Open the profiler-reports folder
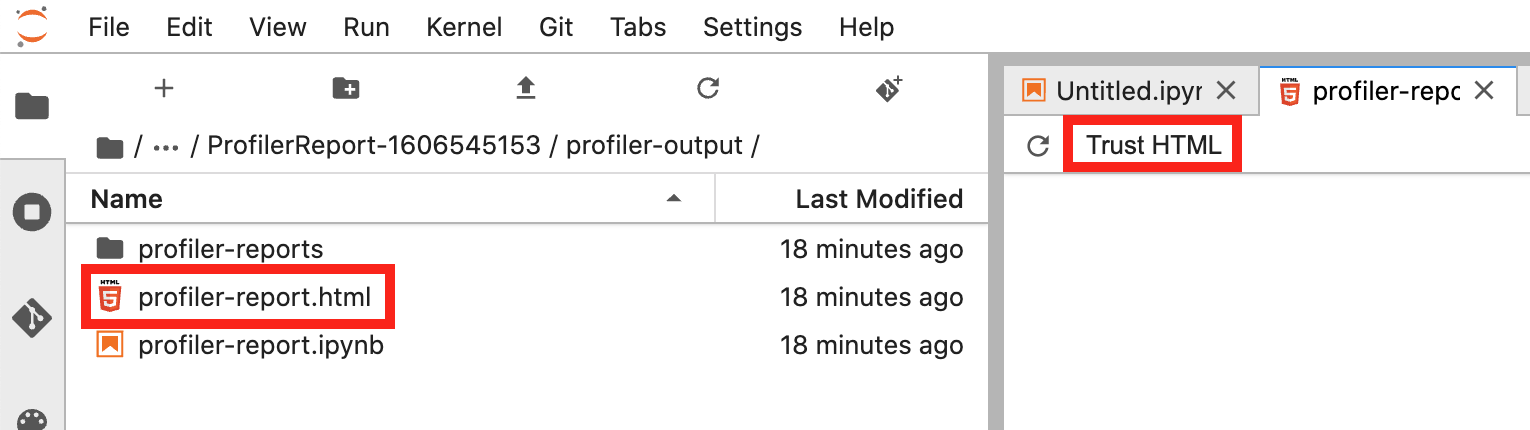This screenshot has height=430, width=1530. 230,248
